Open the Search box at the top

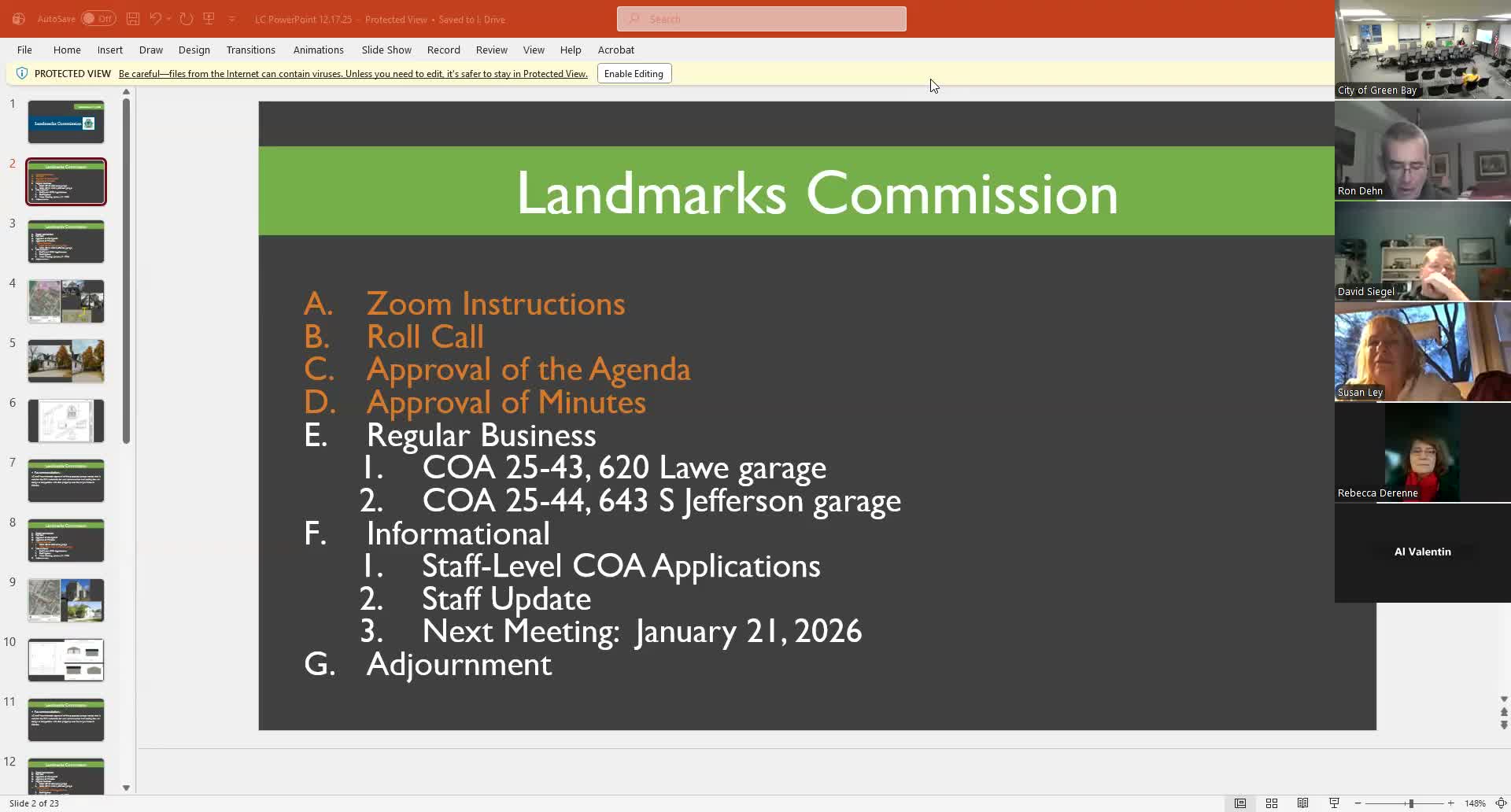tap(760, 18)
